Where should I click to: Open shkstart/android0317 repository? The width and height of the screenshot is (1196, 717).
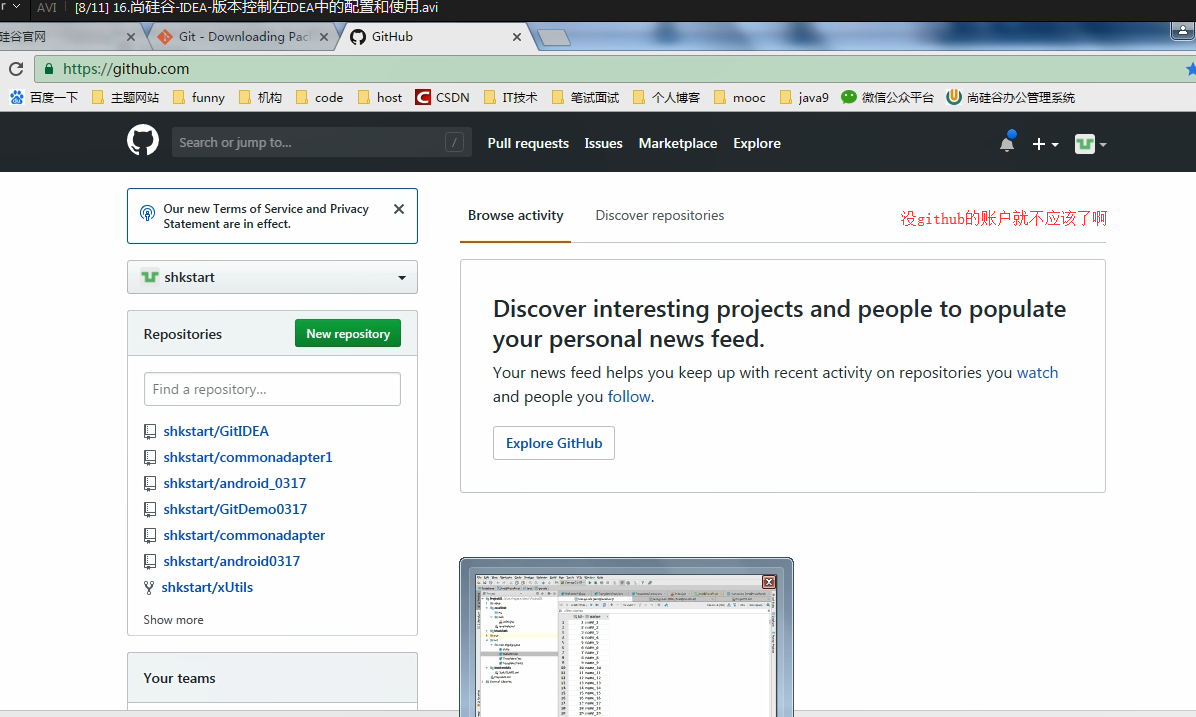pyautogui.click(x=231, y=561)
